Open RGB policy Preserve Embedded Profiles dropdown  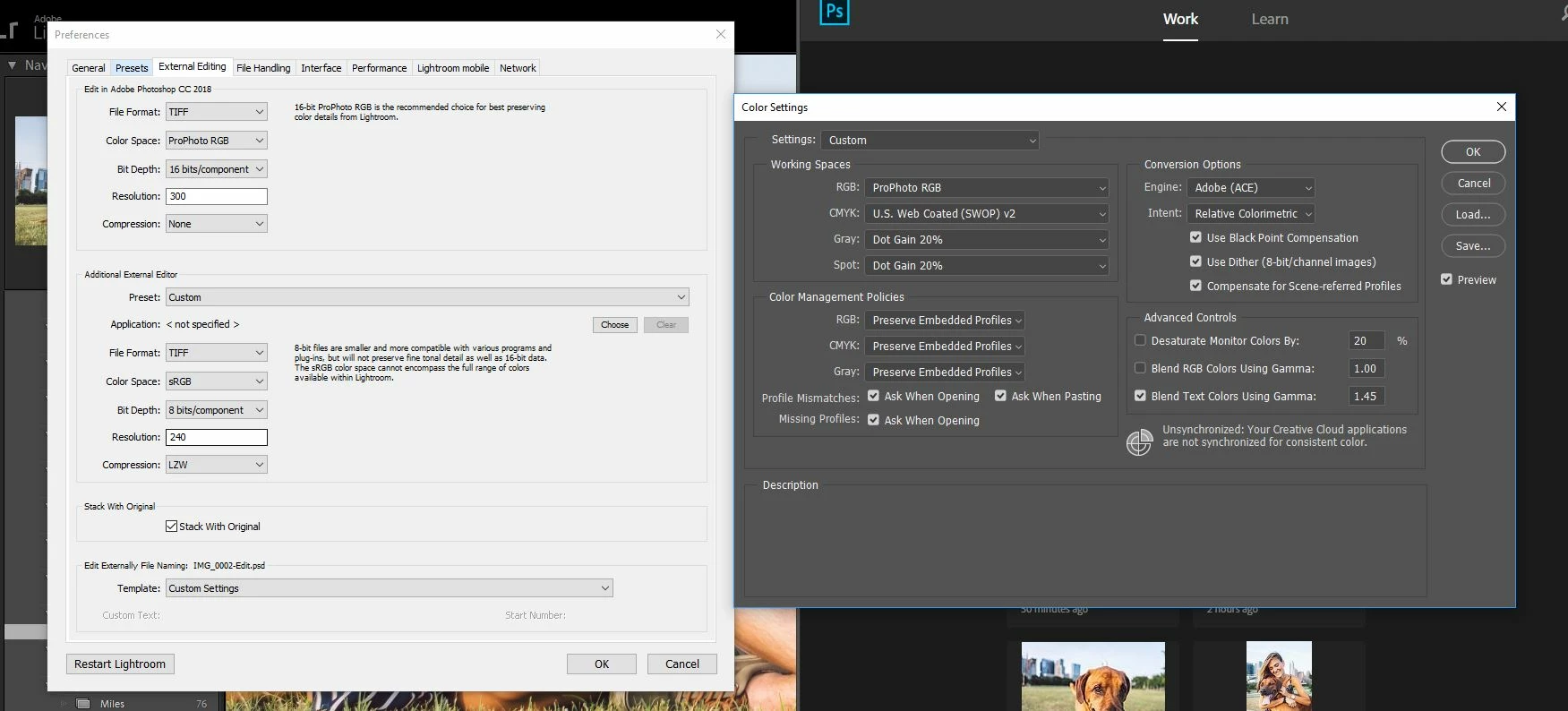(x=945, y=320)
